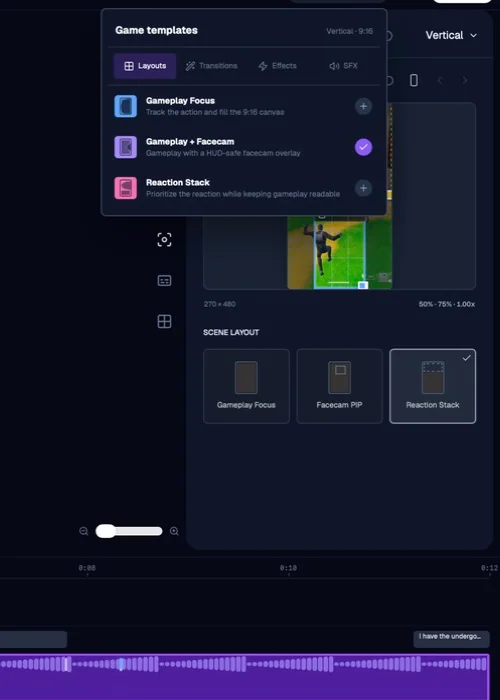Choose Gameplay Focus scene layout

pos(246,386)
